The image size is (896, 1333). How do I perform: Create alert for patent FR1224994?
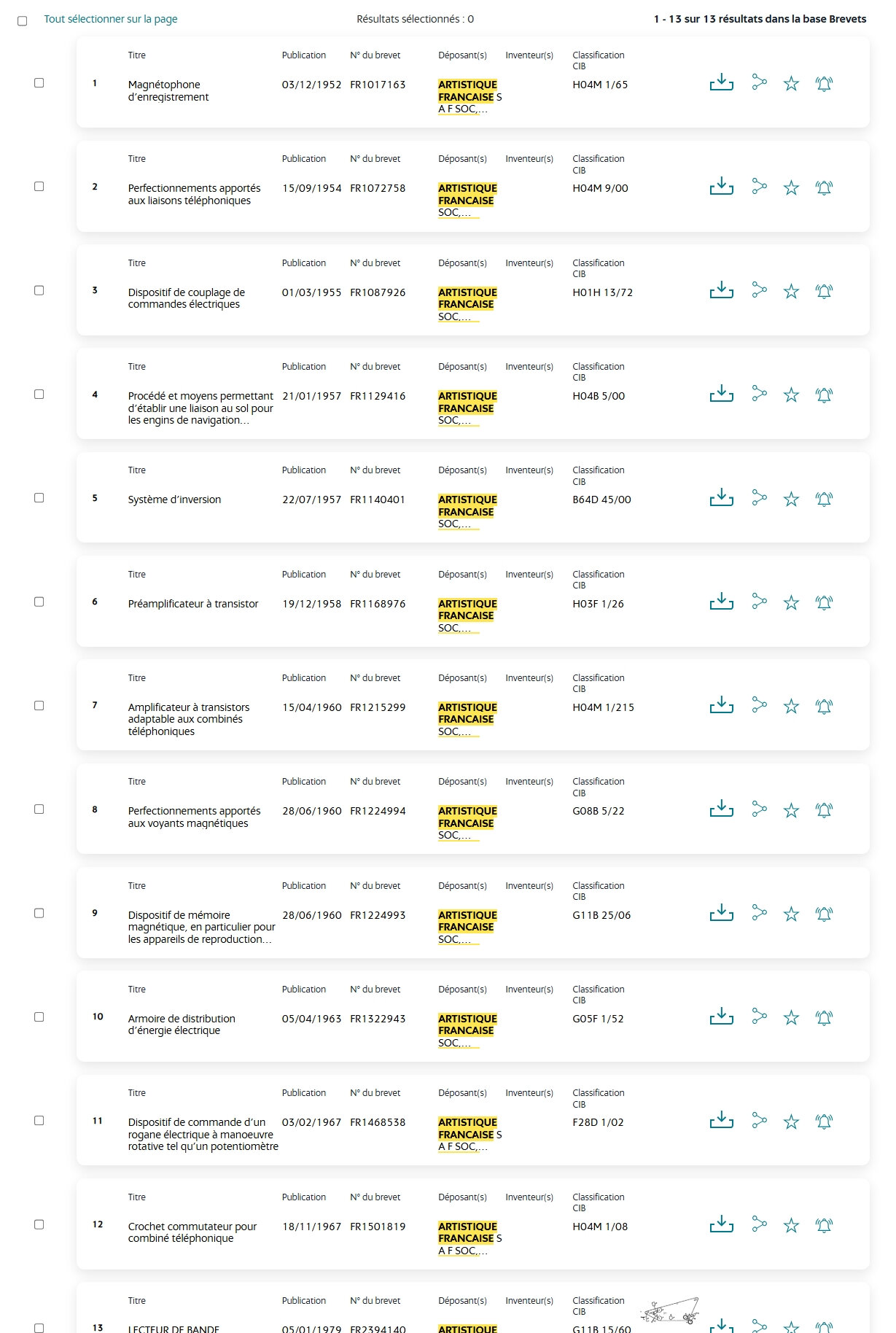[824, 810]
